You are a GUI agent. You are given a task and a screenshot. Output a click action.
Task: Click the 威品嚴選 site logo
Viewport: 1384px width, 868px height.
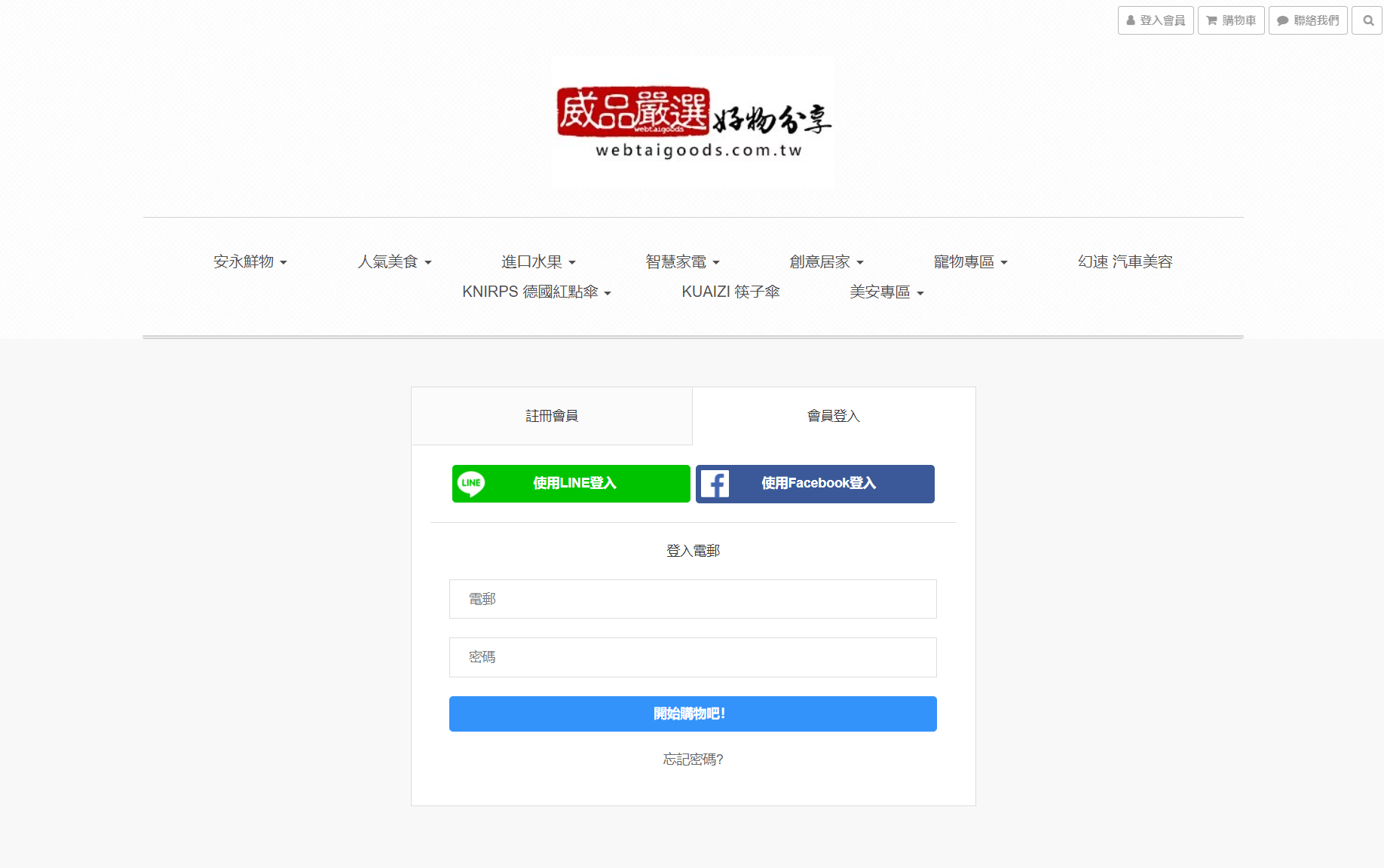click(693, 123)
